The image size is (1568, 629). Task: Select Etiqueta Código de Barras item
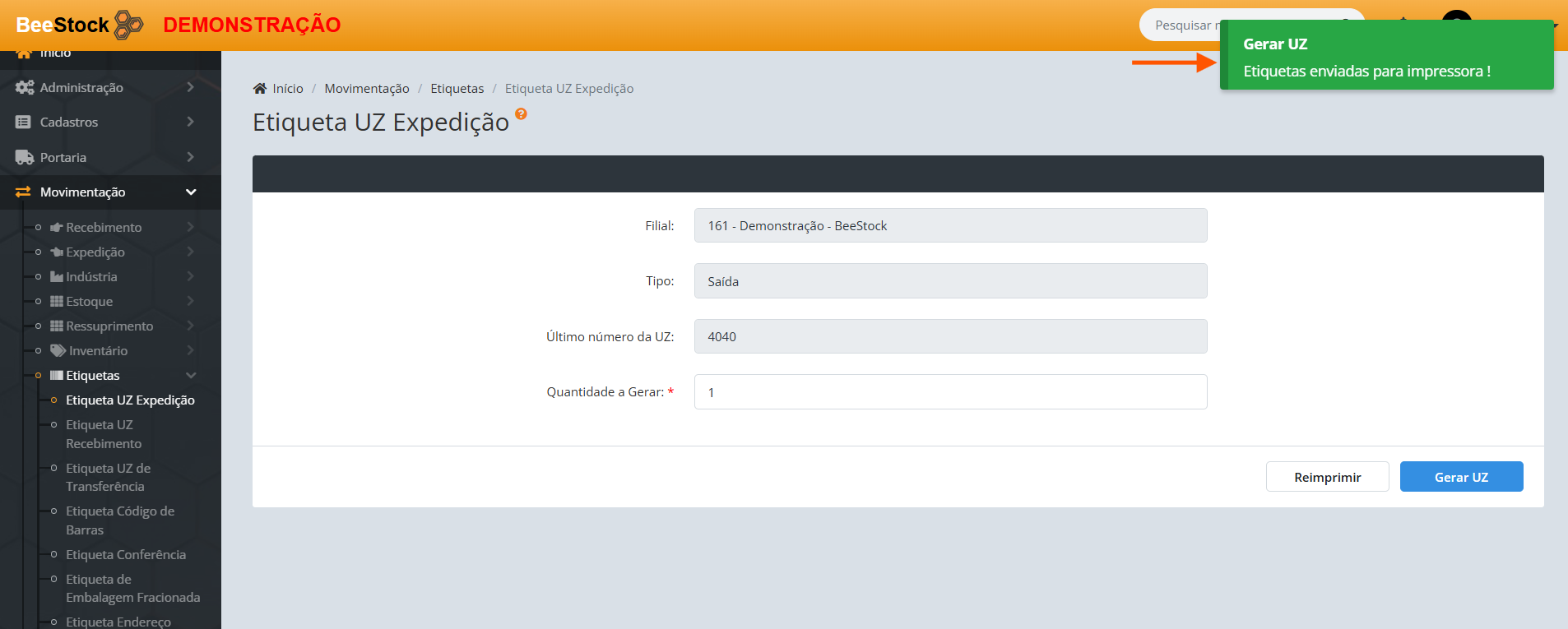coord(119,520)
